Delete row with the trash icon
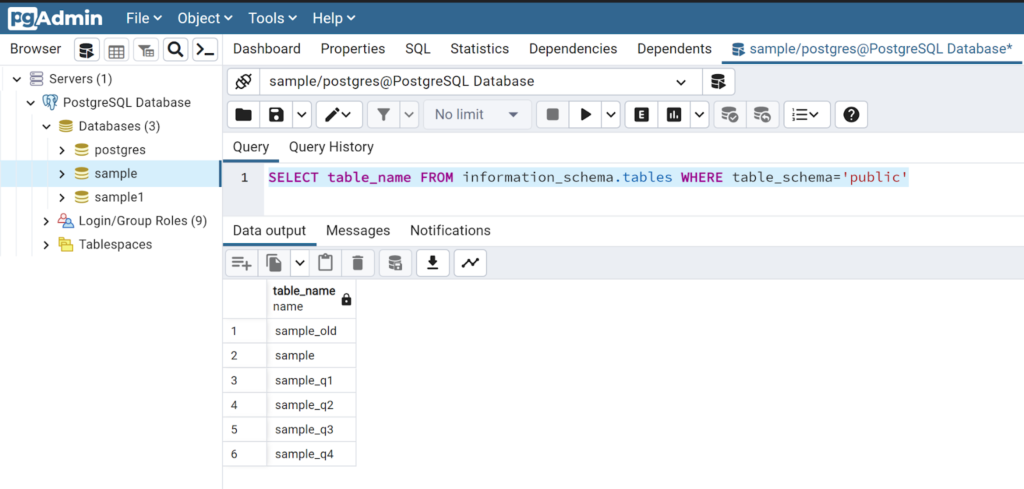Image resolution: width=1024 pixels, height=489 pixels. (x=357, y=263)
